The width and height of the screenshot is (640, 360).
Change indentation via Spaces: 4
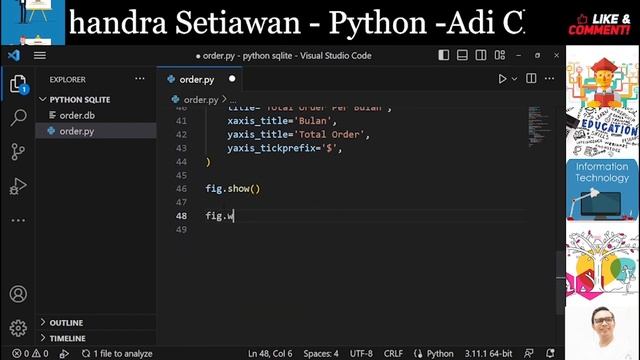(x=321, y=353)
